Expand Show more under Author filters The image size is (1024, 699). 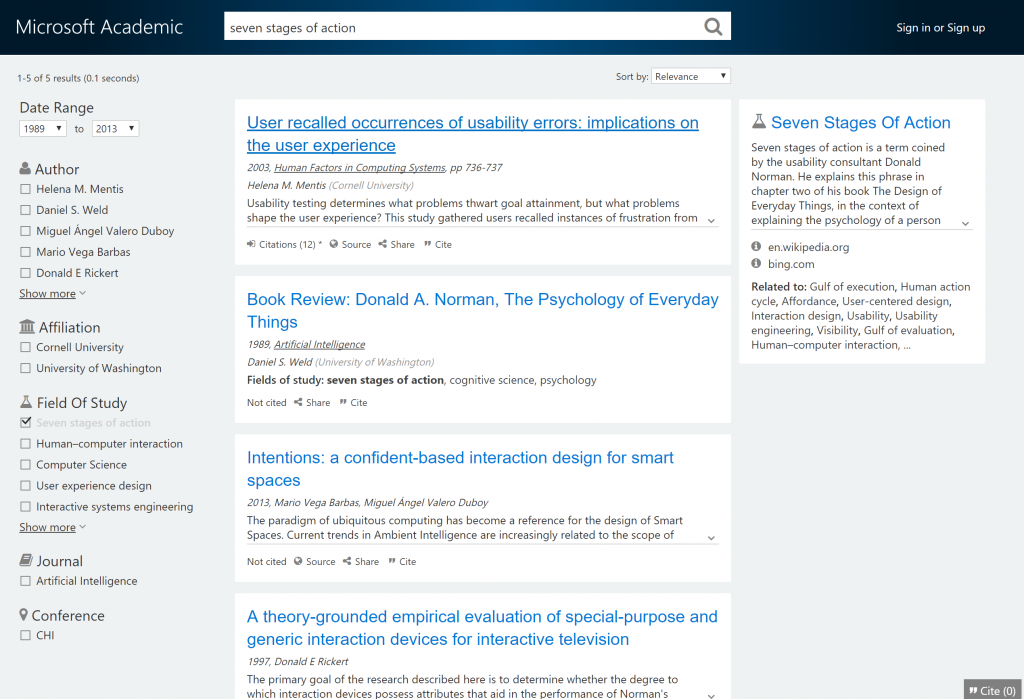coord(46,293)
